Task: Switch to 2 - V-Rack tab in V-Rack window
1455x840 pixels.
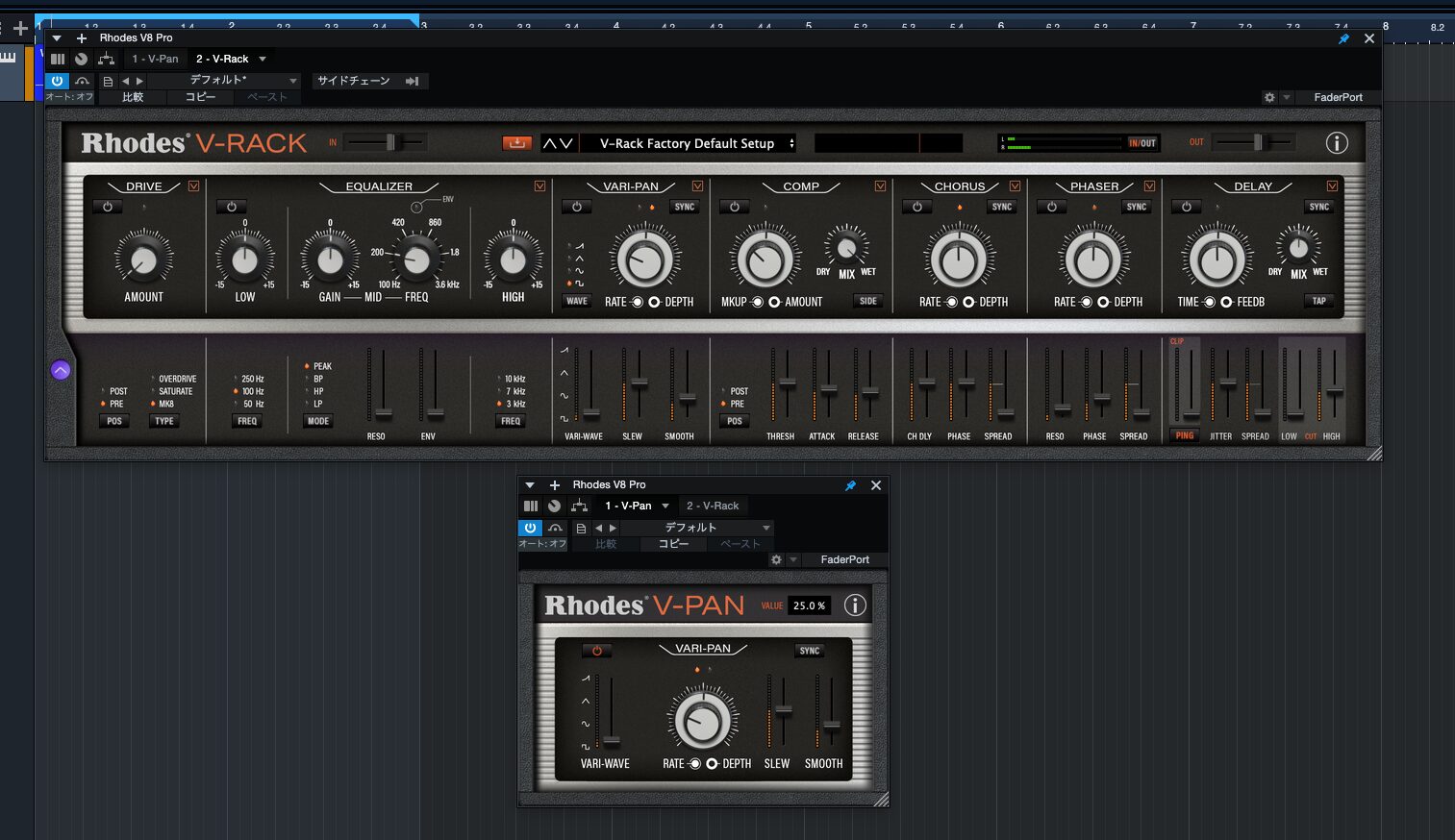Action: tap(222, 59)
